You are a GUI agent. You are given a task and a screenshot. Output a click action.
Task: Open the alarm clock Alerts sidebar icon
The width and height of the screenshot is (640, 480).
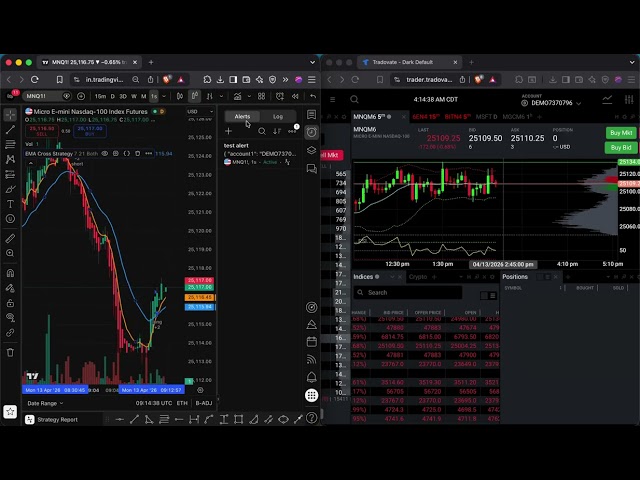(311, 132)
